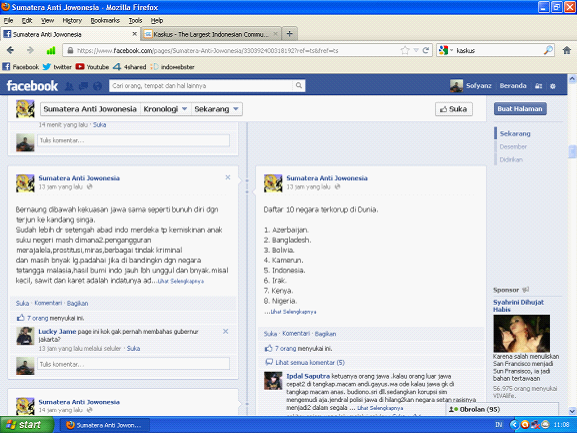
Task: Click the Facebook search field
Action: click(x=201, y=86)
